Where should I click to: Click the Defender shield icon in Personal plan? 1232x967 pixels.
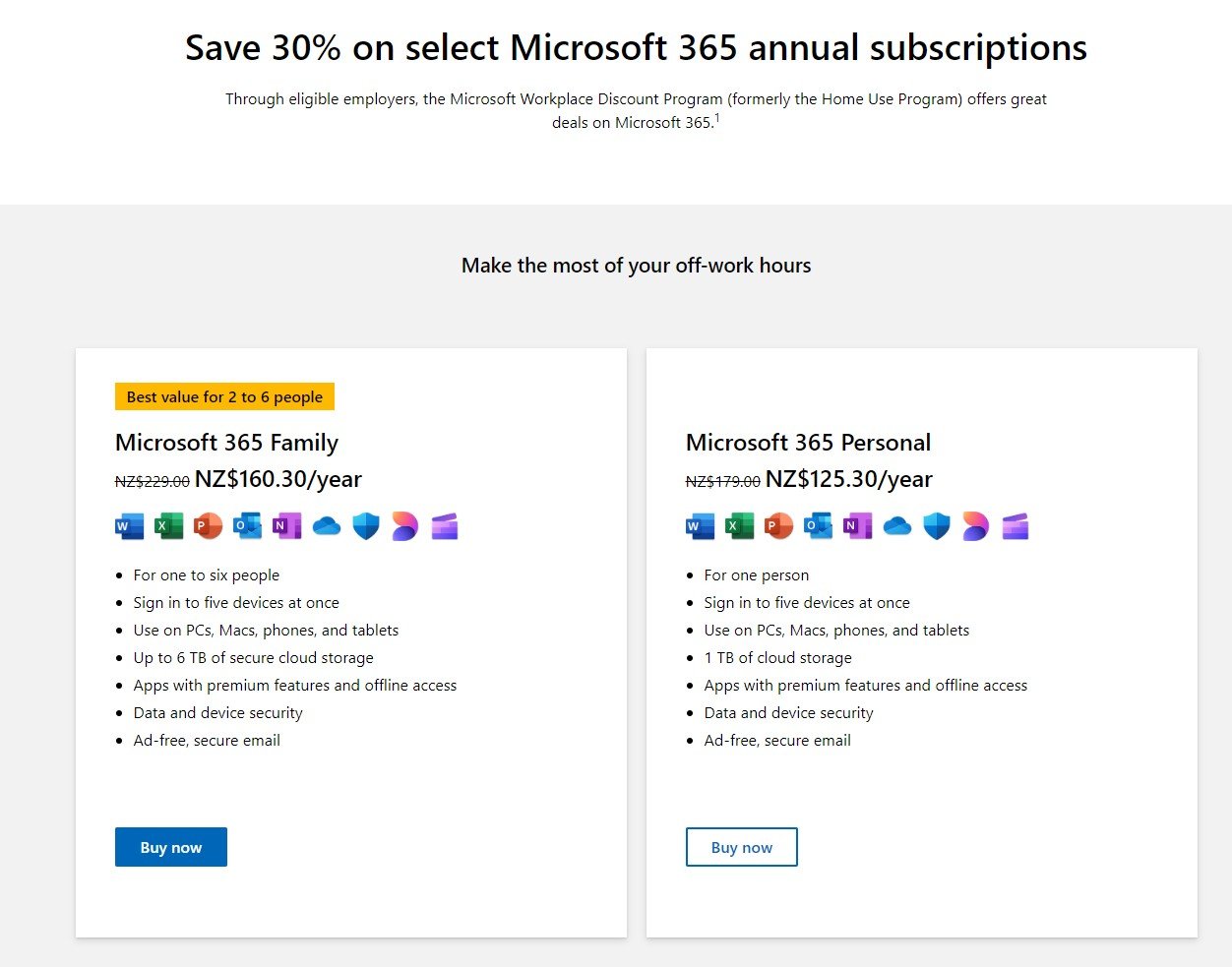tap(937, 526)
